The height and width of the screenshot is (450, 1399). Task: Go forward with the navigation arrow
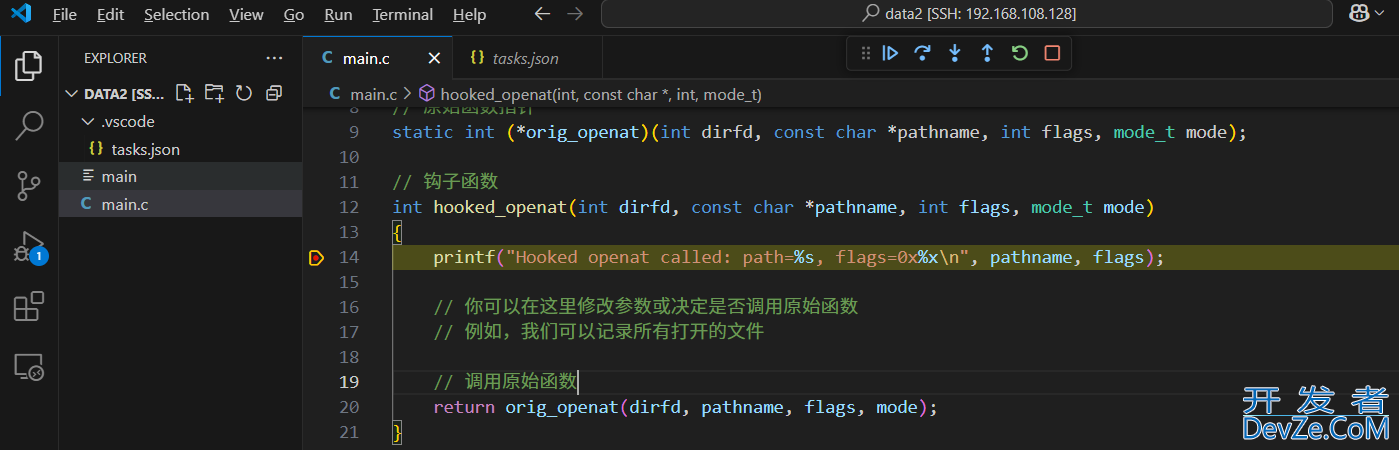pyautogui.click(x=575, y=14)
